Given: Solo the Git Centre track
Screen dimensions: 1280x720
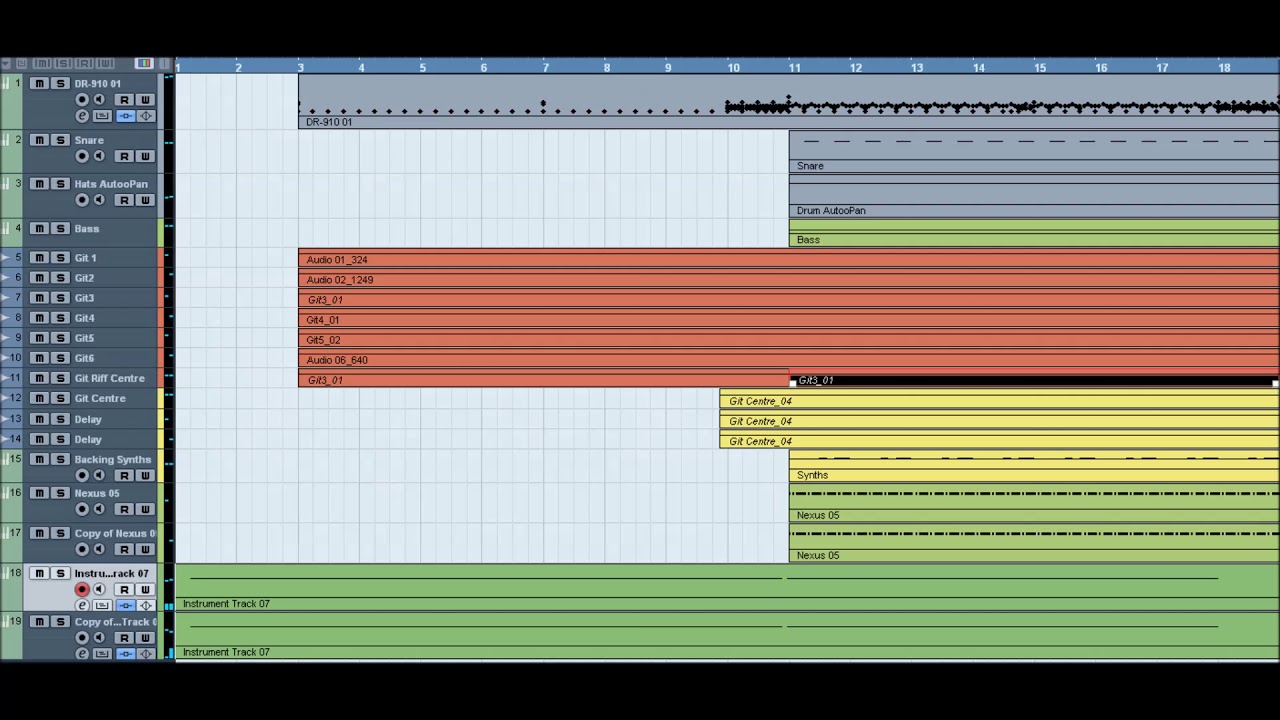Looking at the screenshot, I should [x=60, y=398].
